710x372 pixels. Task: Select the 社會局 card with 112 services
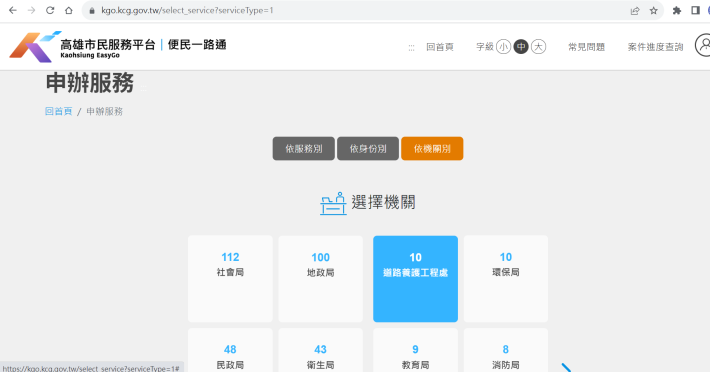click(230, 279)
